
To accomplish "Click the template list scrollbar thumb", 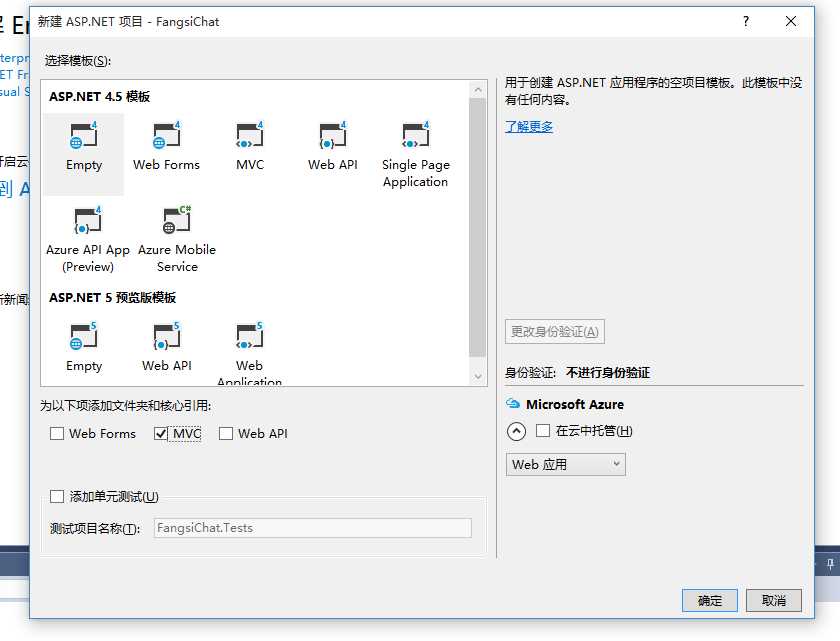I will [x=477, y=227].
